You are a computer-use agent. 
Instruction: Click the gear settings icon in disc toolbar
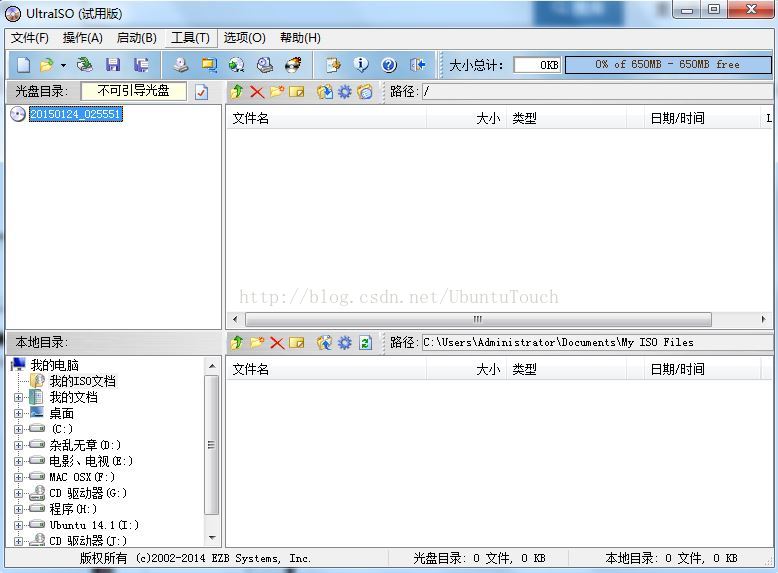(344, 92)
